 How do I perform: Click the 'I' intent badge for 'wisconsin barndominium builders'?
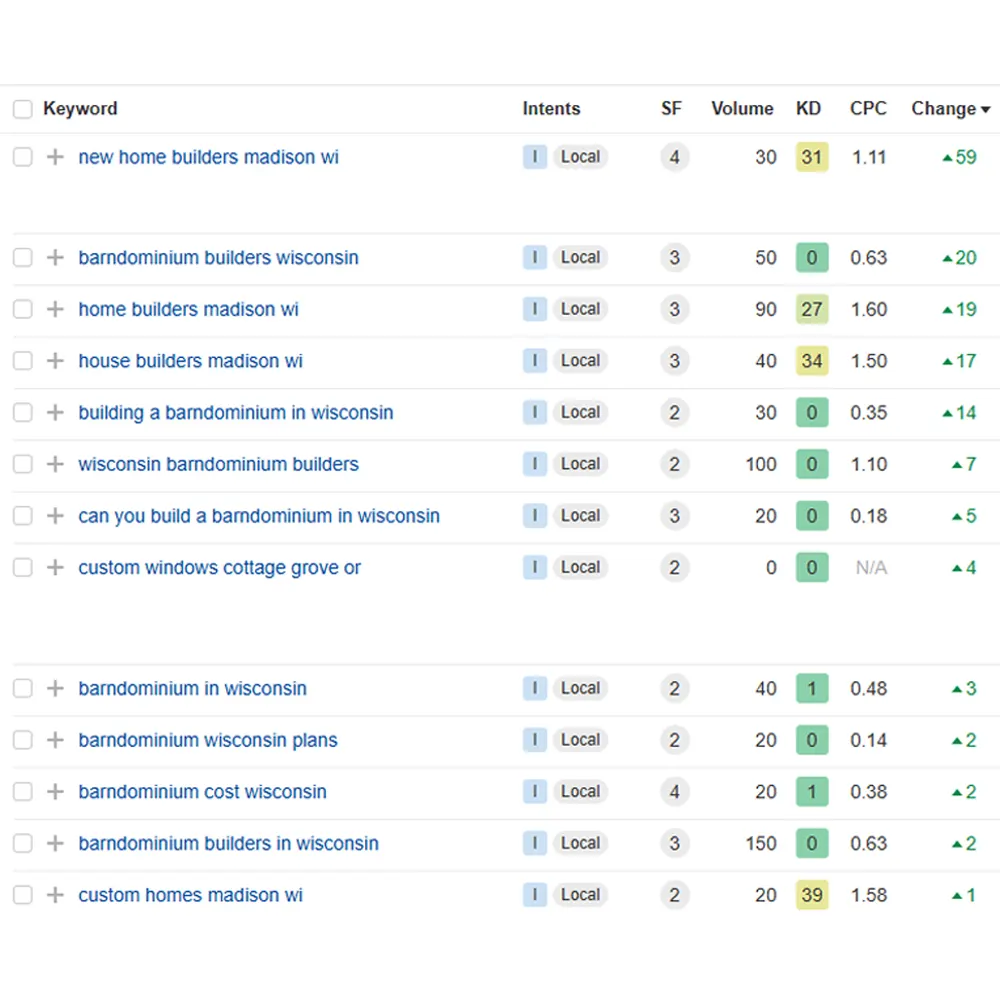tap(534, 464)
